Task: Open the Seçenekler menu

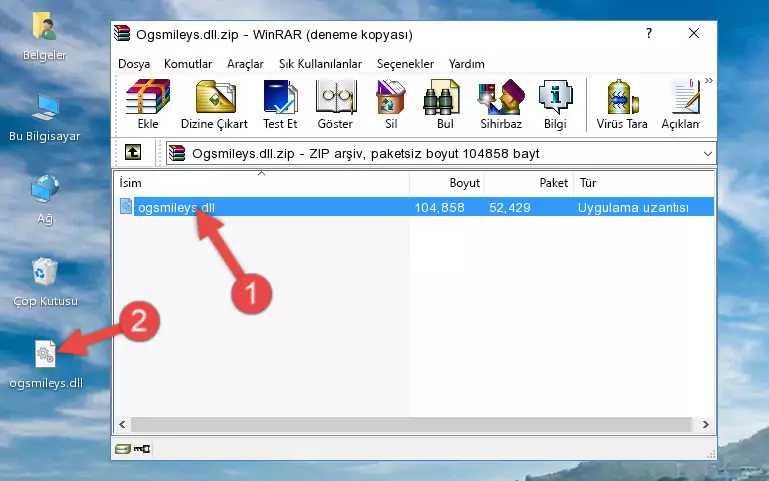Action: click(405, 64)
